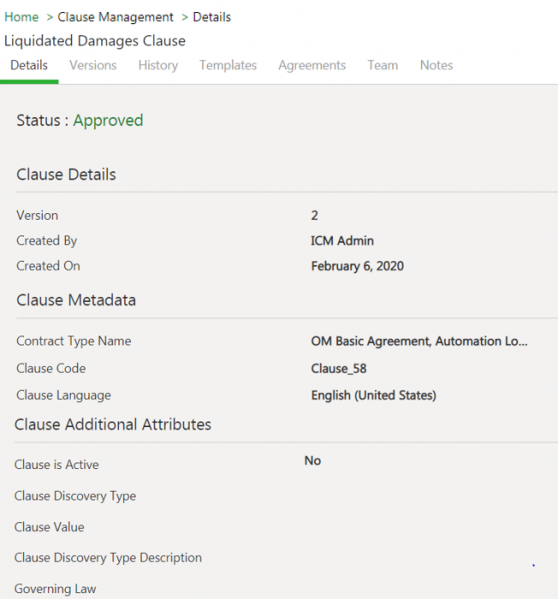The image size is (558, 599).
Task: Click the Liquidated Damages Clause title
Action: point(95,41)
